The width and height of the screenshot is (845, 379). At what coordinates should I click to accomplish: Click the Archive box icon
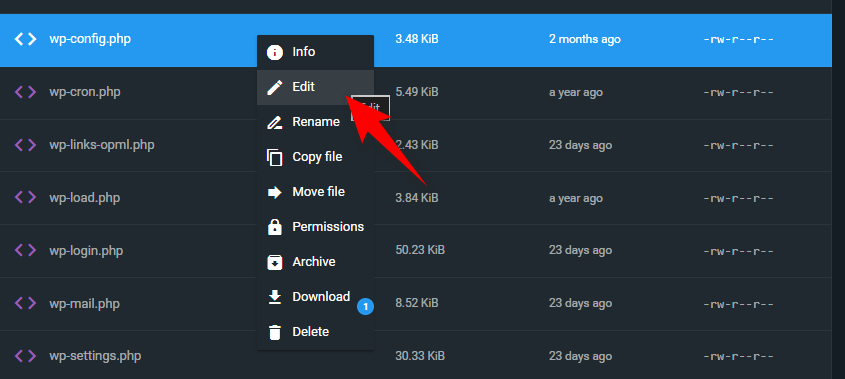275,262
